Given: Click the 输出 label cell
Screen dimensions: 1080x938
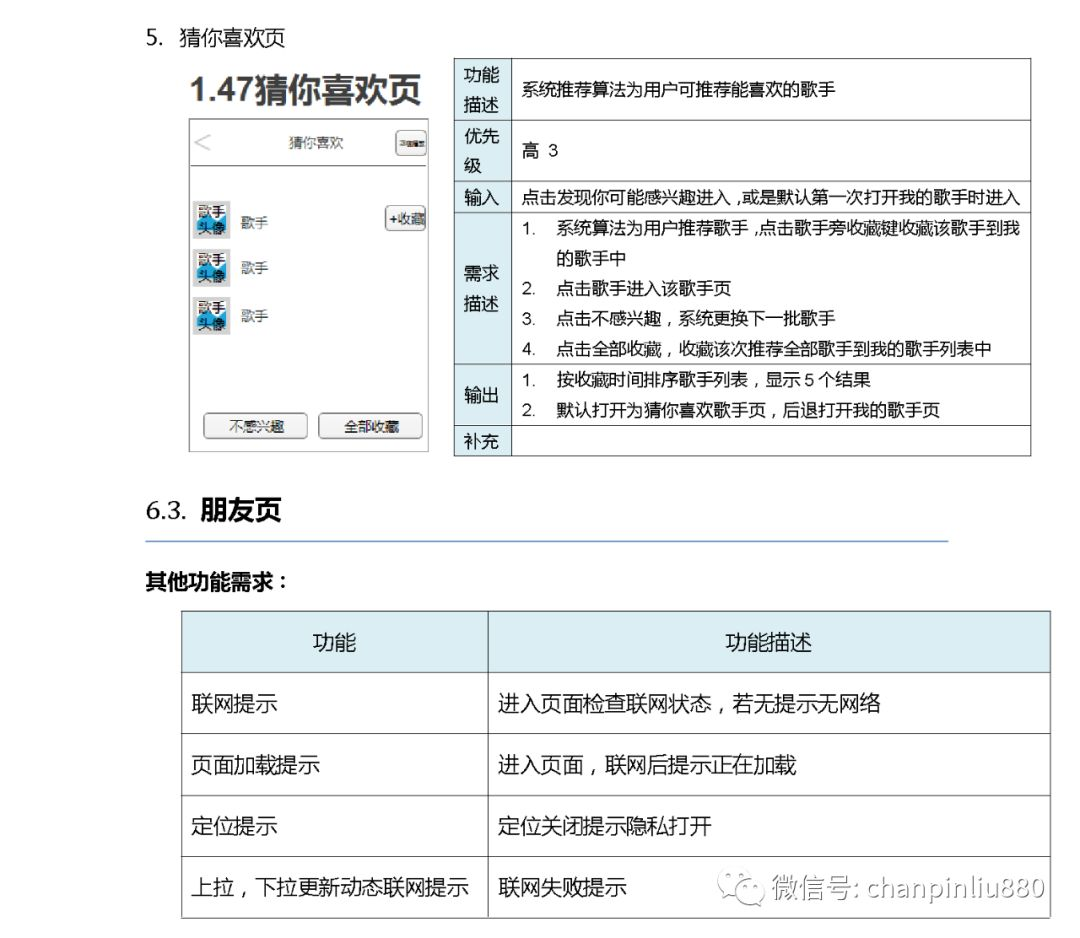Looking at the screenshot, I should [482, 395].
